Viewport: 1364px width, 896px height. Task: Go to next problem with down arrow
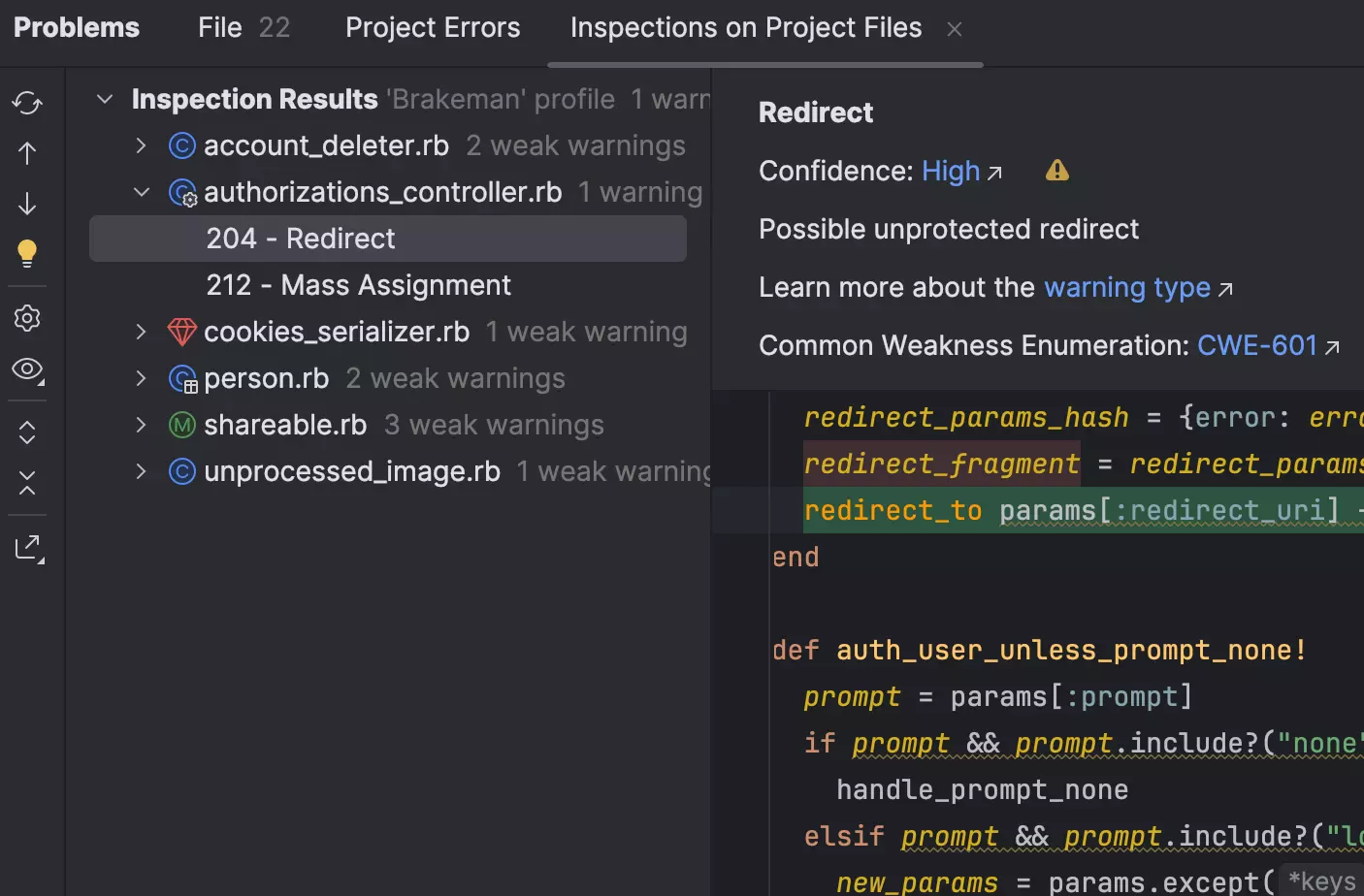coord(27,204)
